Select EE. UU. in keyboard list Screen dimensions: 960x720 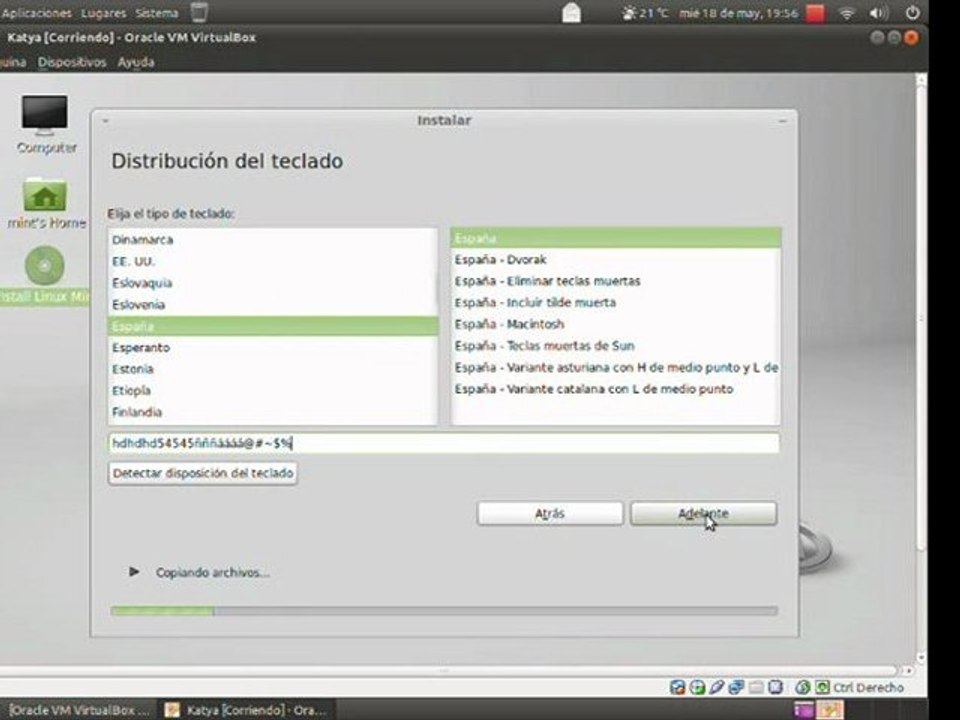(273, 261)
